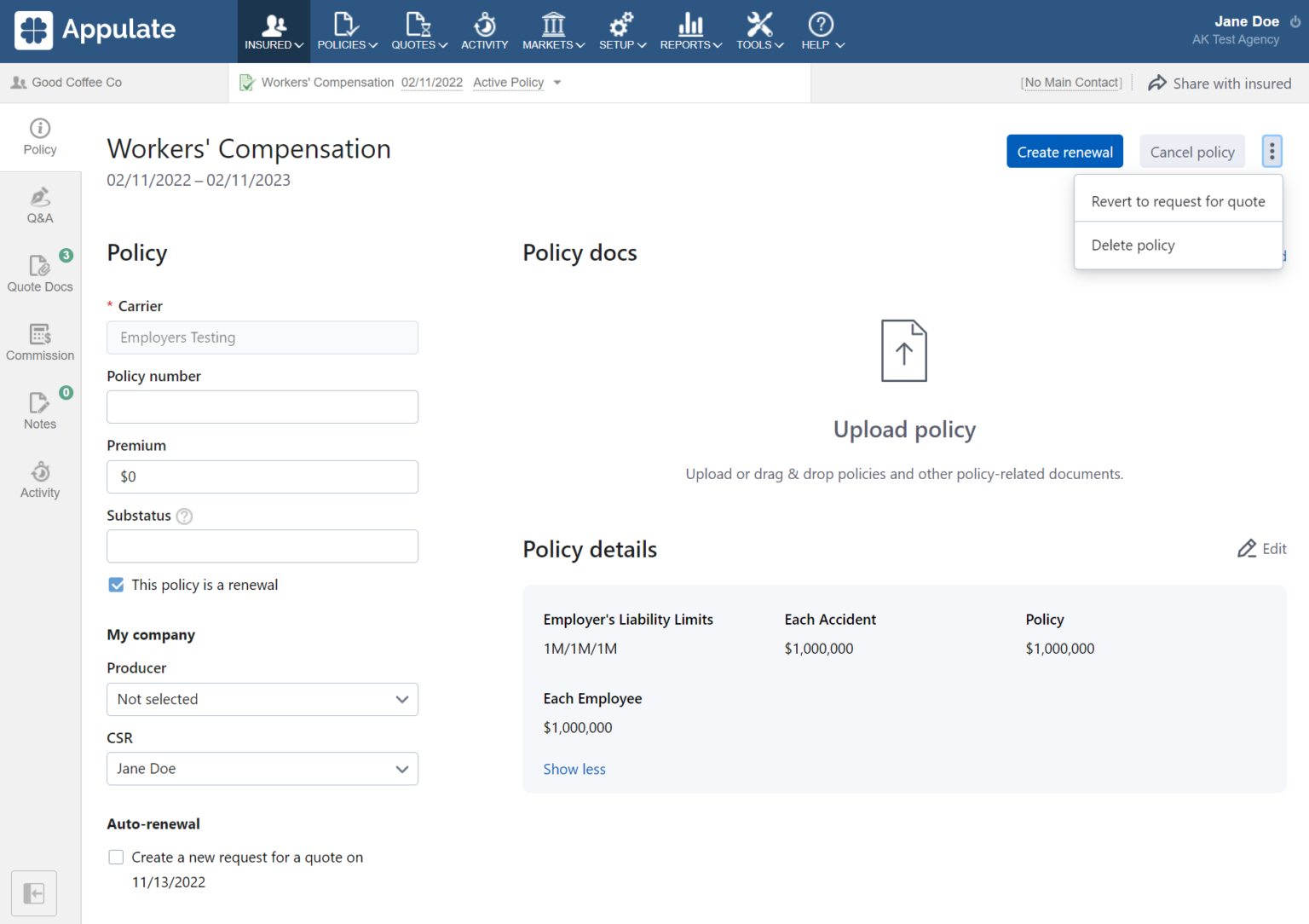Select Revert to request for quote

[x=1178, y=201]
